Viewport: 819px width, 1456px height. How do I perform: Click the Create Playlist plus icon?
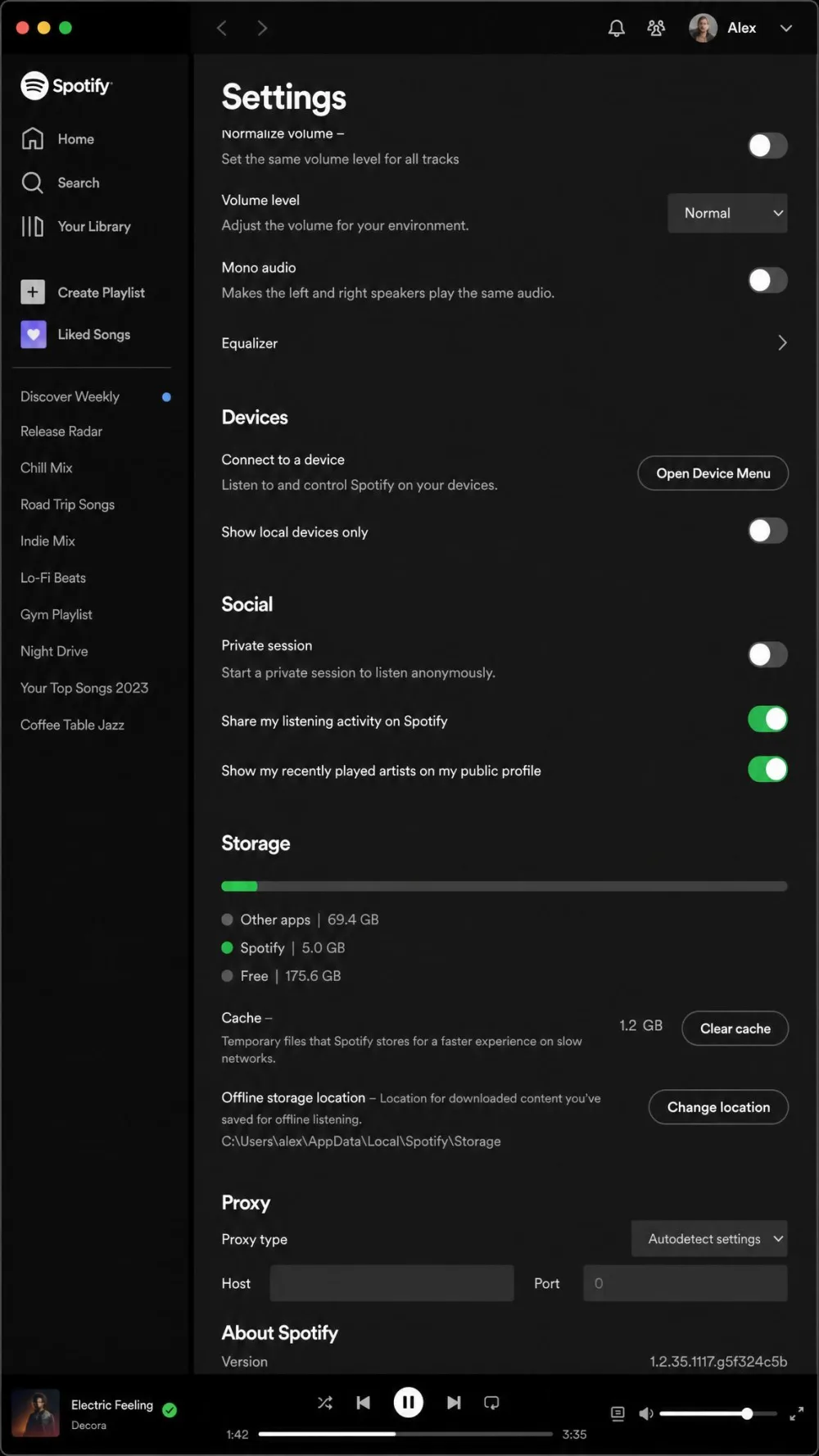[33, 292]
